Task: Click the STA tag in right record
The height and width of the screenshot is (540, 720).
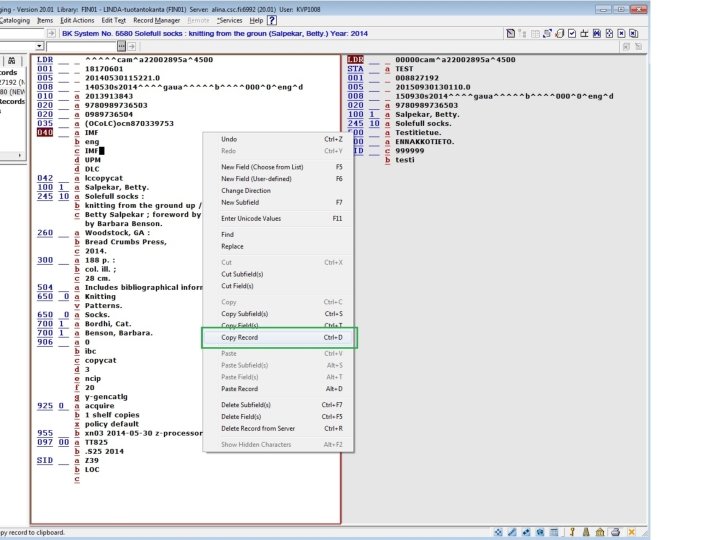Action: 355,69
